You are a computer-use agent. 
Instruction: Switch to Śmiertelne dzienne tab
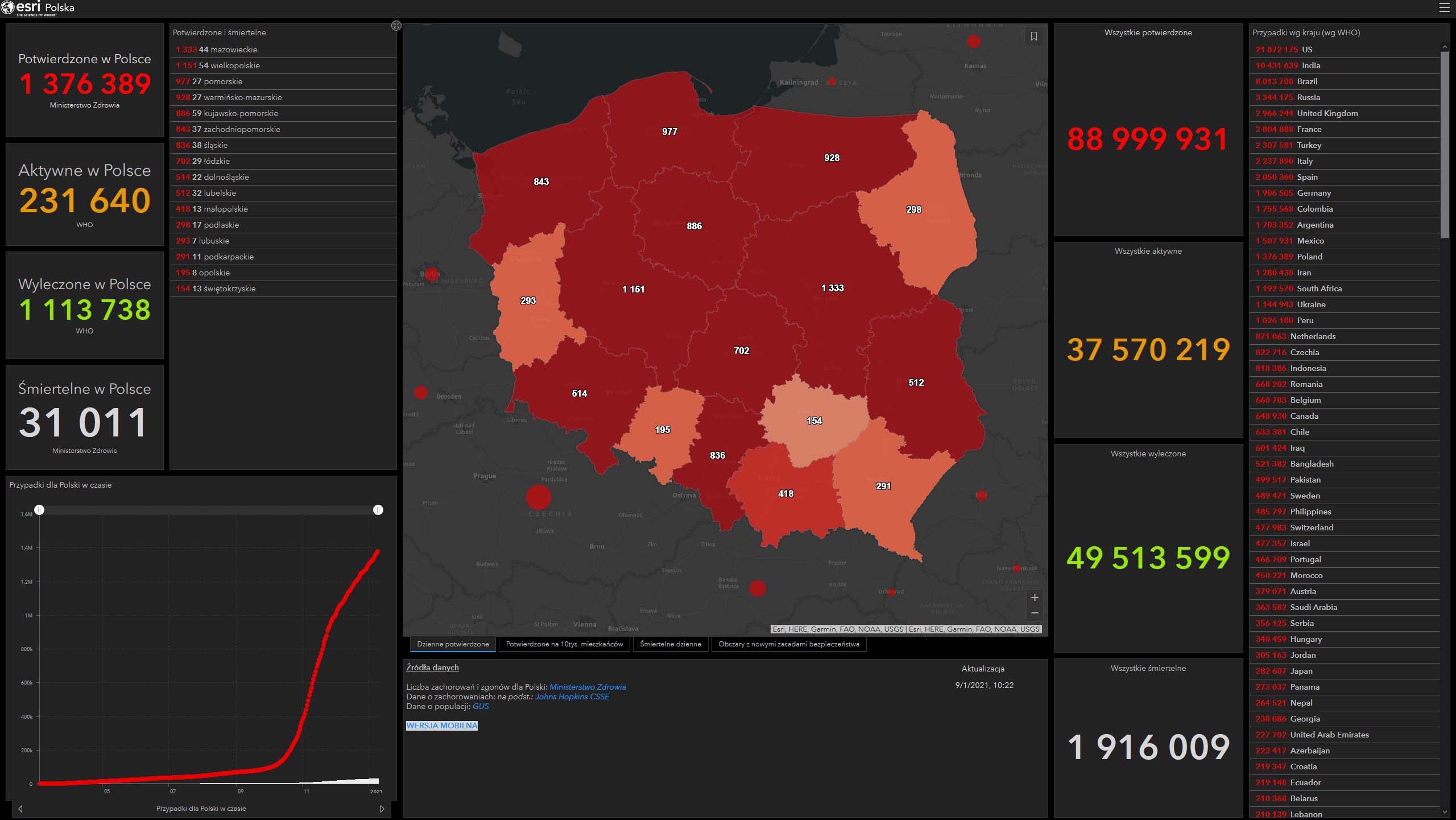coord(670,644)
